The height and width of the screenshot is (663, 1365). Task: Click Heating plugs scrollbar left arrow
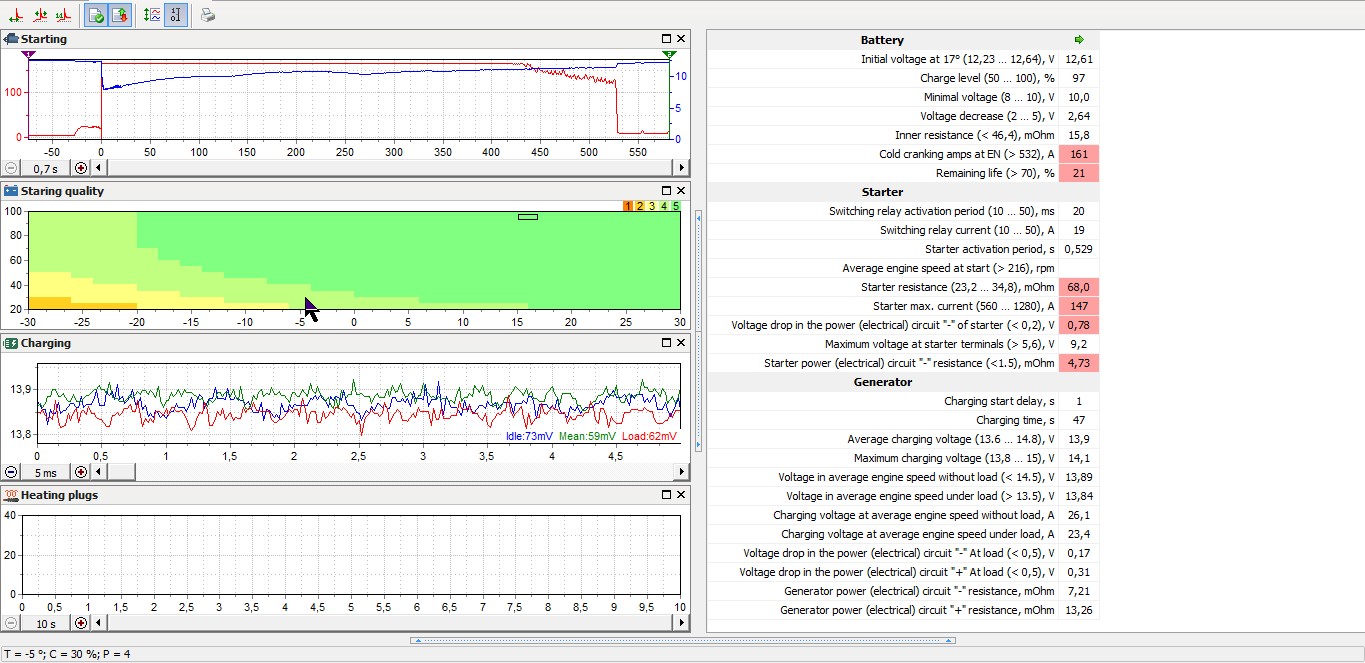click(x=98, y=623)
